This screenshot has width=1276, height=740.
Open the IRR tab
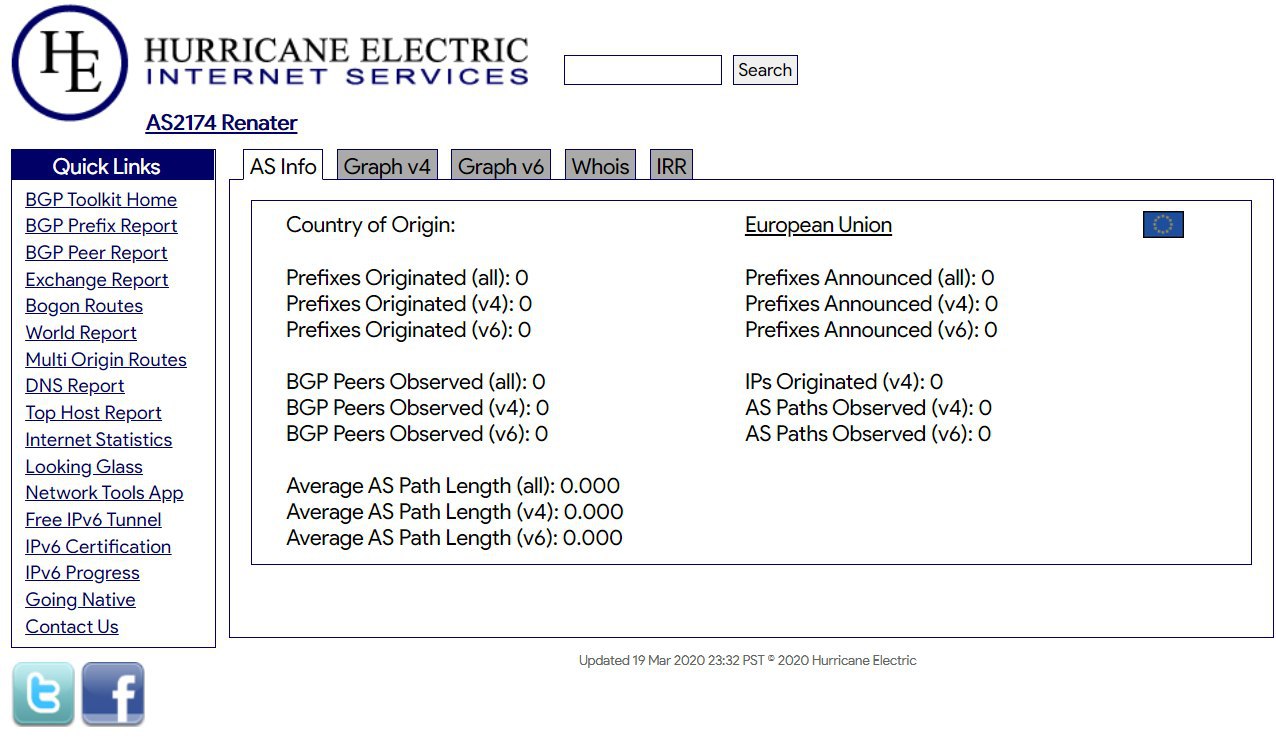672,166
